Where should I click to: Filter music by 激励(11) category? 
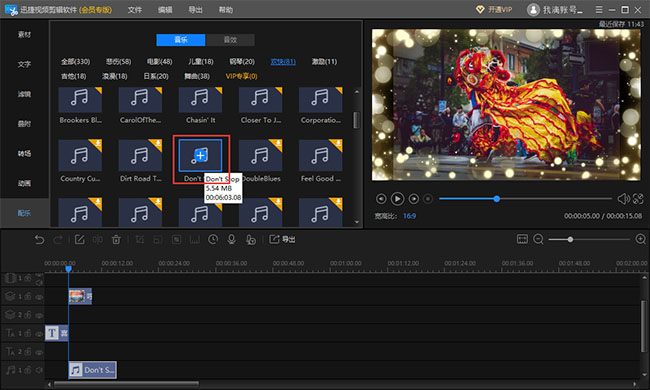coord(324,61)
